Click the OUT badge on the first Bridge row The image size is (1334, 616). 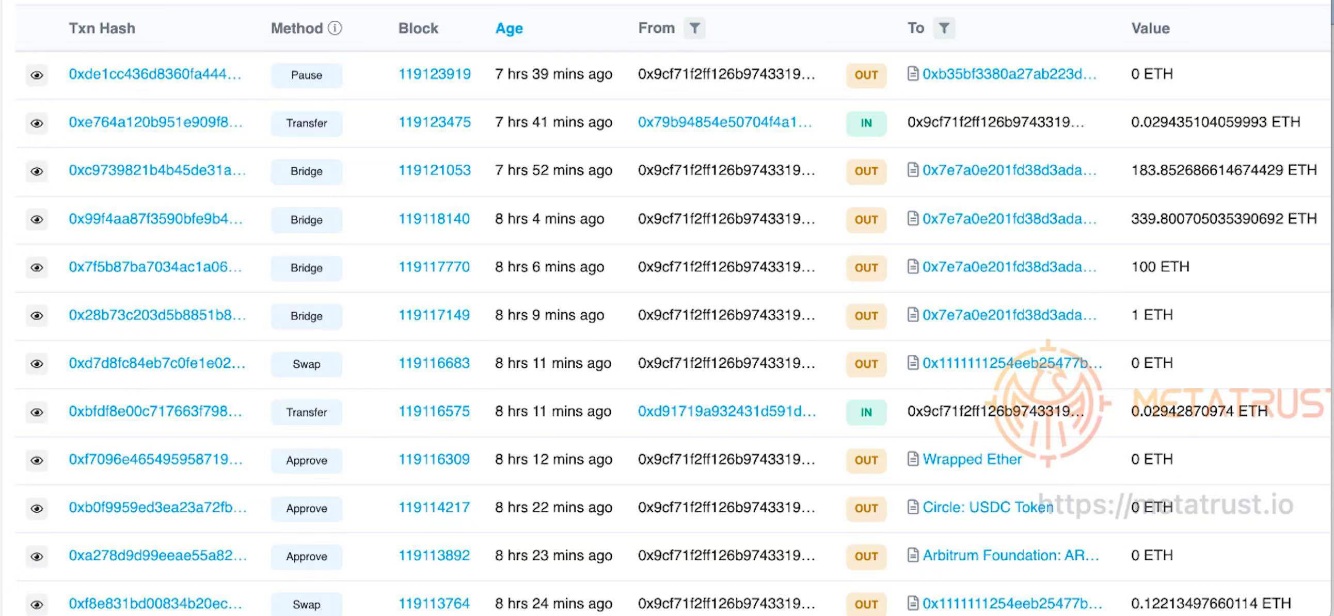click(866, 171)
